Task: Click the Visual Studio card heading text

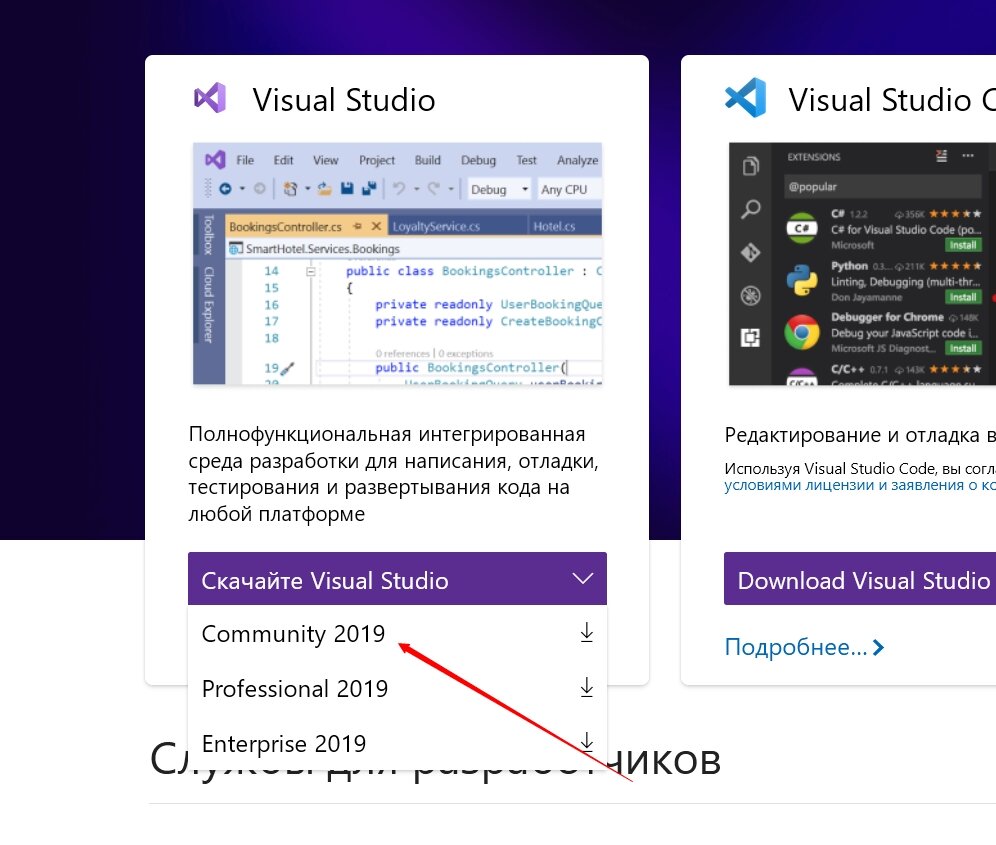Action: pyautogui.click(x=344, y=100)
